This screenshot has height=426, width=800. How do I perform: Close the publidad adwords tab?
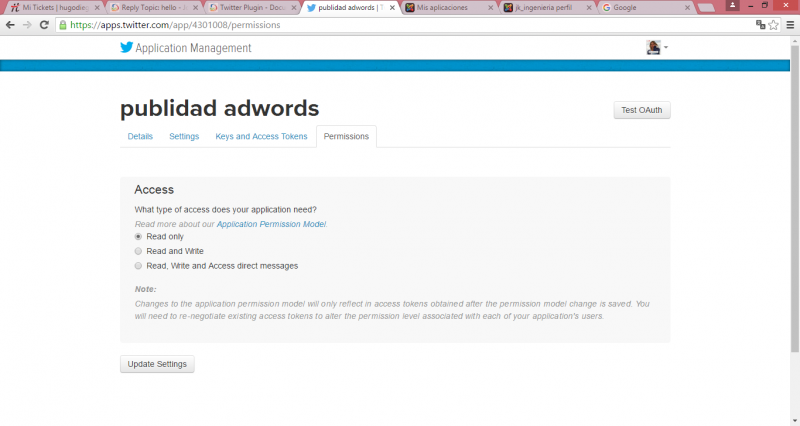point(392,8)
